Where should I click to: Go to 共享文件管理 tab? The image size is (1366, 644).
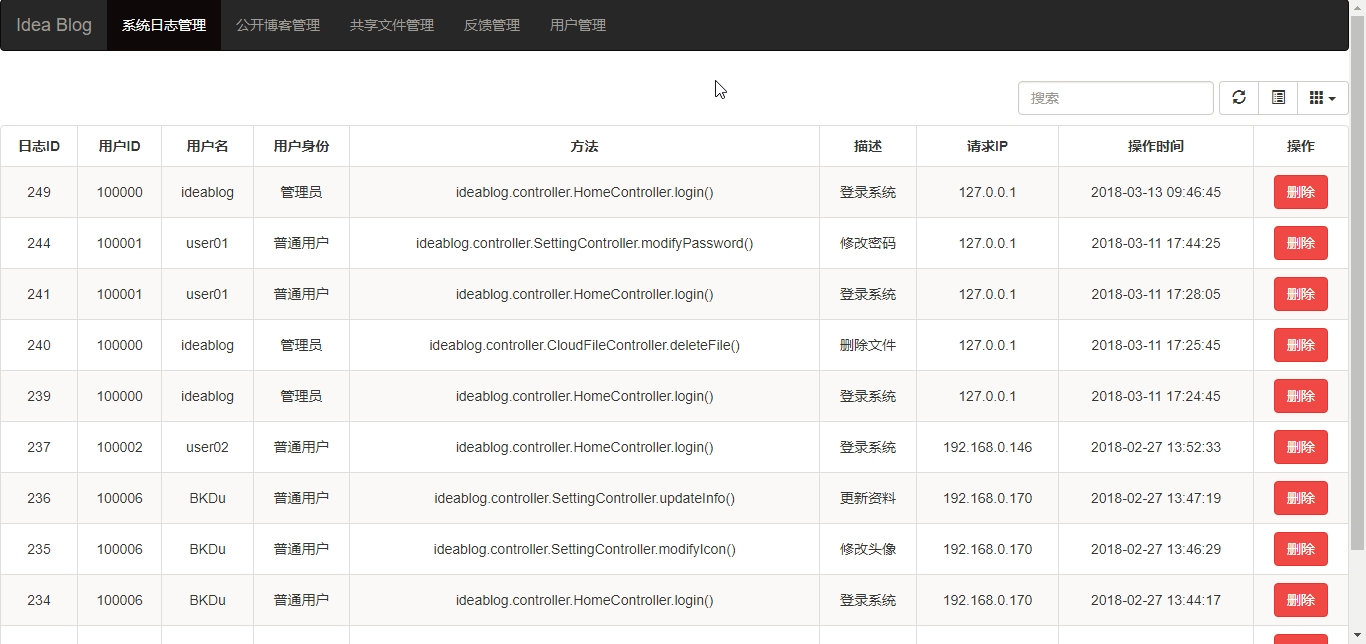(x=392, y=25)
